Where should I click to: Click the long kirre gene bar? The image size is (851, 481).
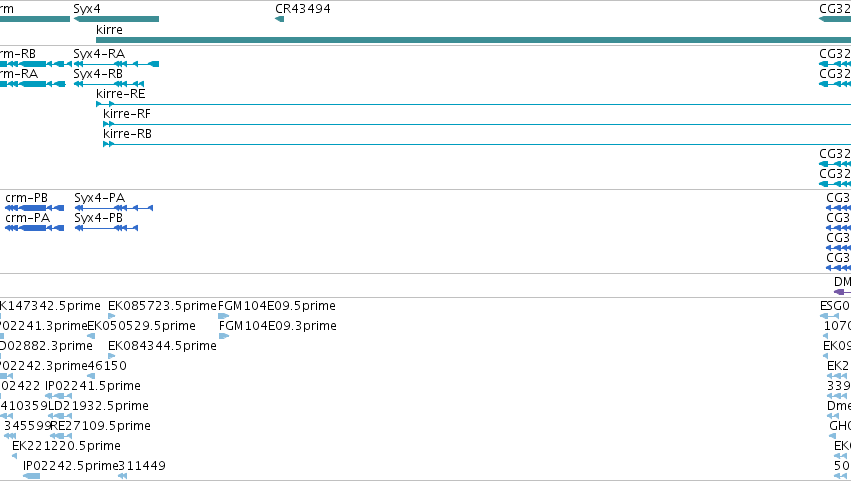pos(473,40)
